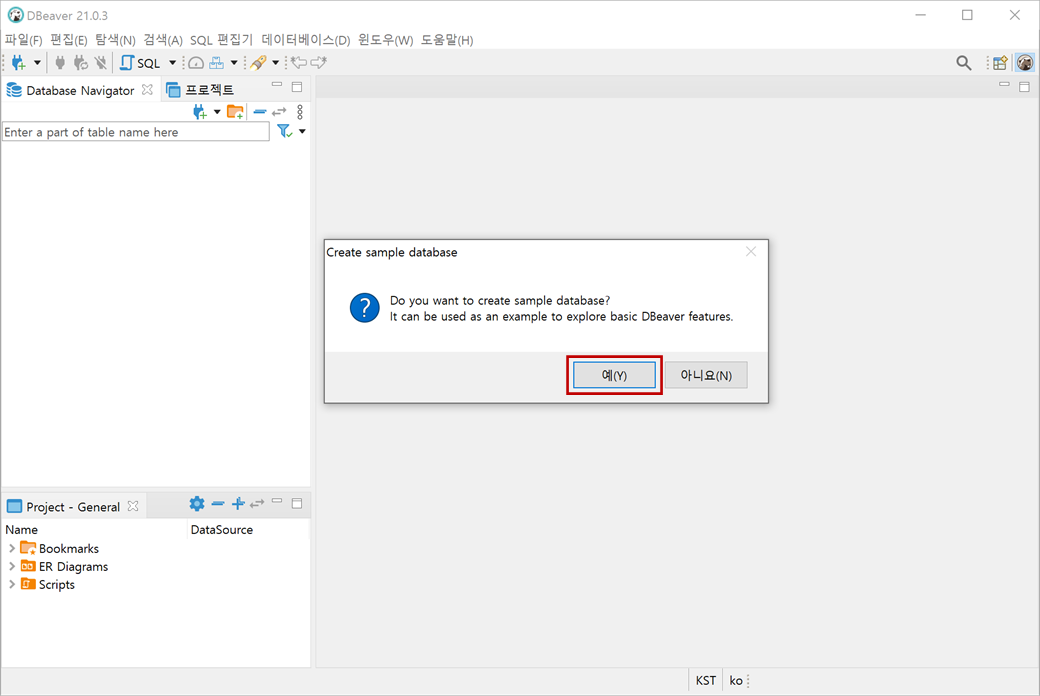The width and height of the screenshot is (1040, 696).
Task: Expand the Bookmarks tree node
Action: click(x=11, y=549)
